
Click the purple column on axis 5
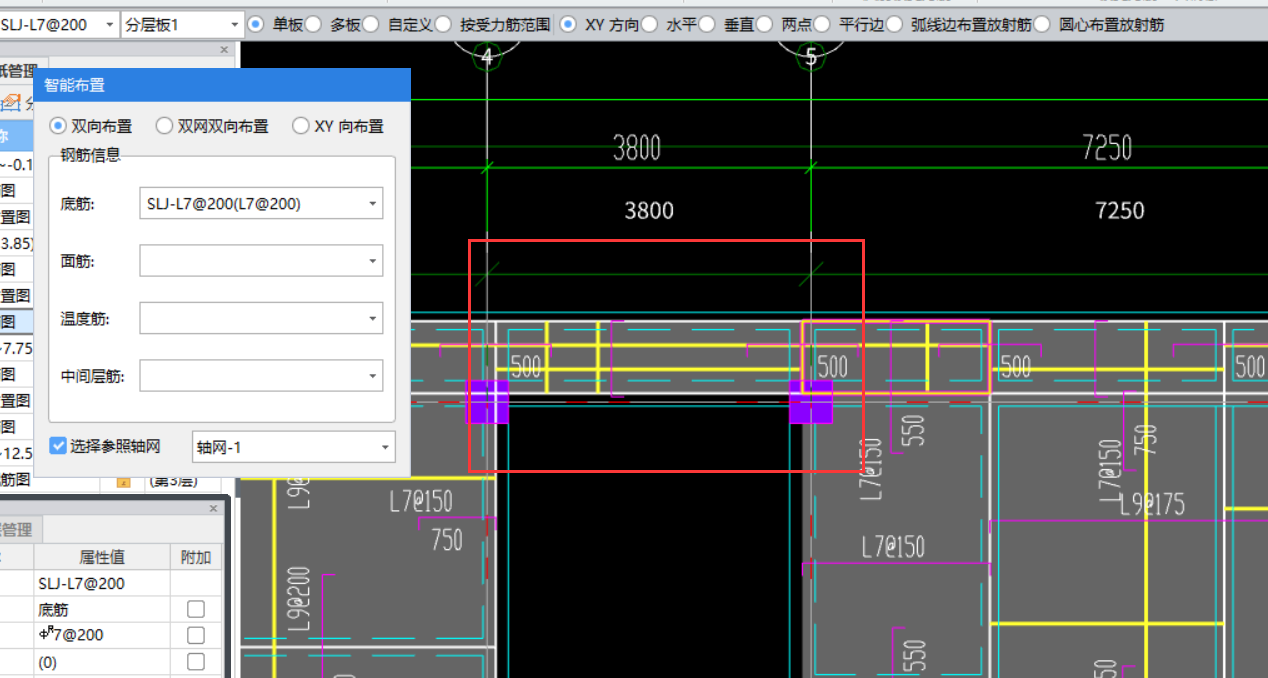pos(811,402)
